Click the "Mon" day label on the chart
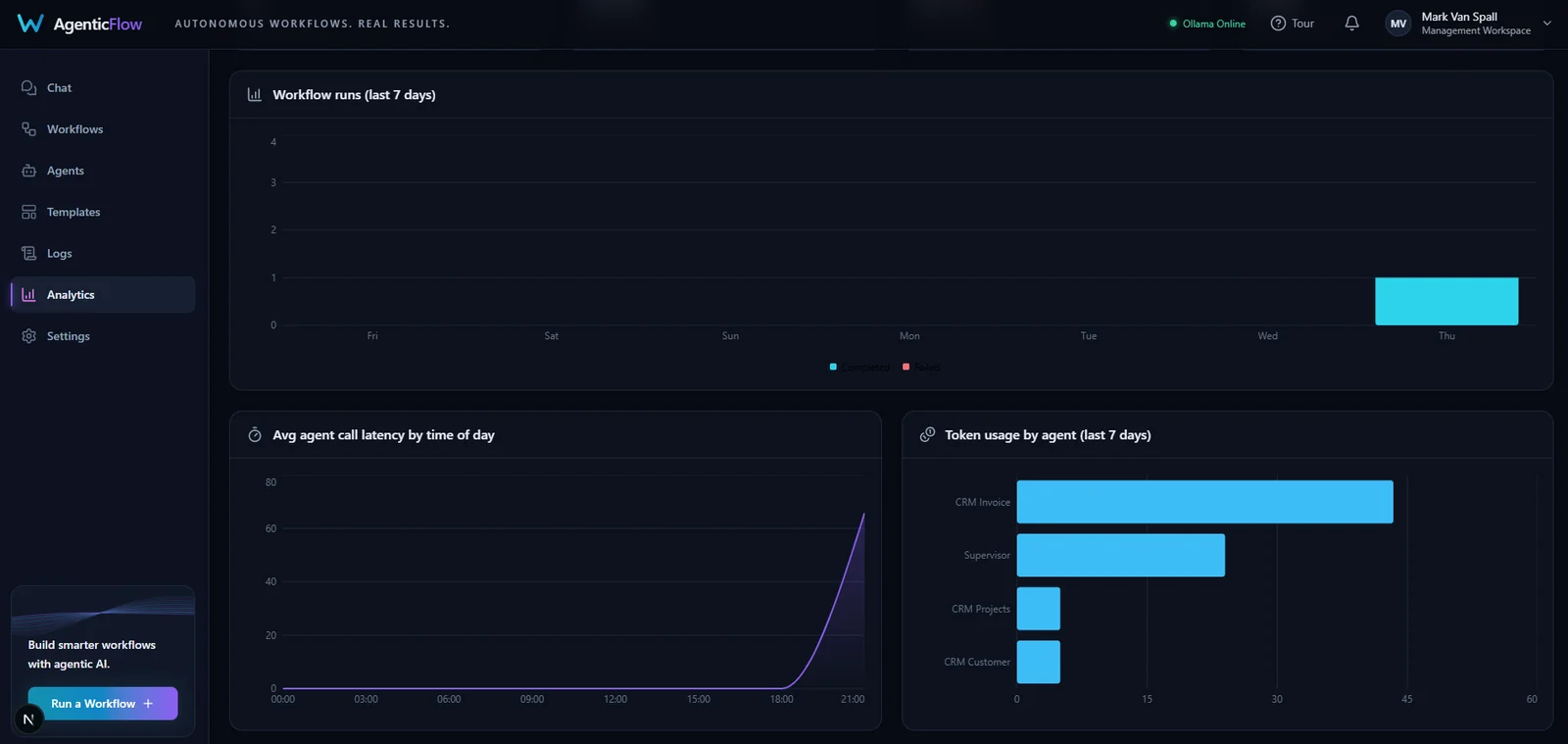The width and height of the screenshot is (1568, 744). pyautogui.click(x=909, y=336)
